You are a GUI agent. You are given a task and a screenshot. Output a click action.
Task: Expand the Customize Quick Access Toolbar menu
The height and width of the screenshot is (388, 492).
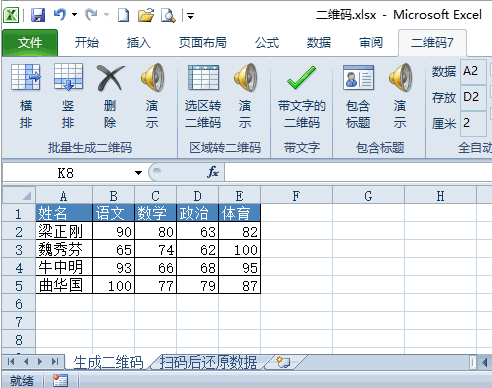(190, 15)
